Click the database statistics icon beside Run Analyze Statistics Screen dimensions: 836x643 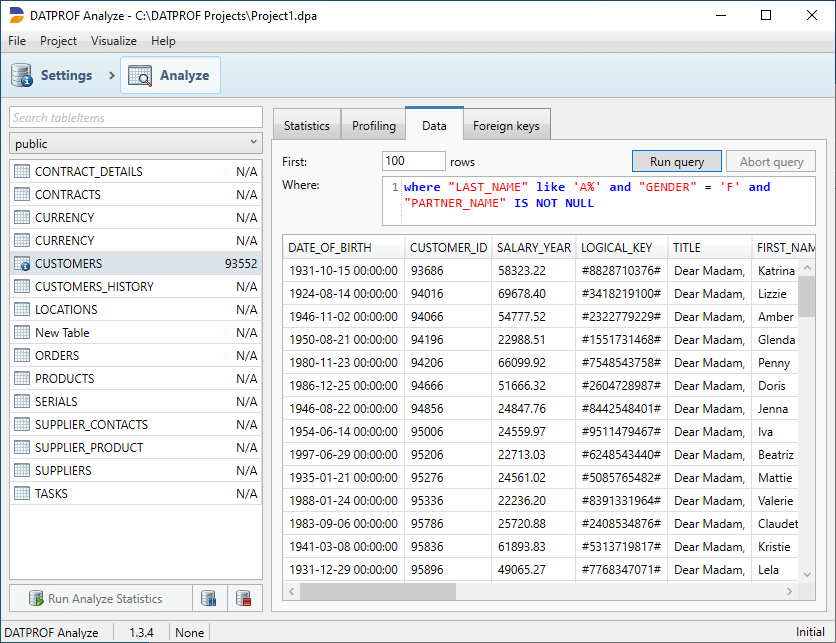(209, 598)
